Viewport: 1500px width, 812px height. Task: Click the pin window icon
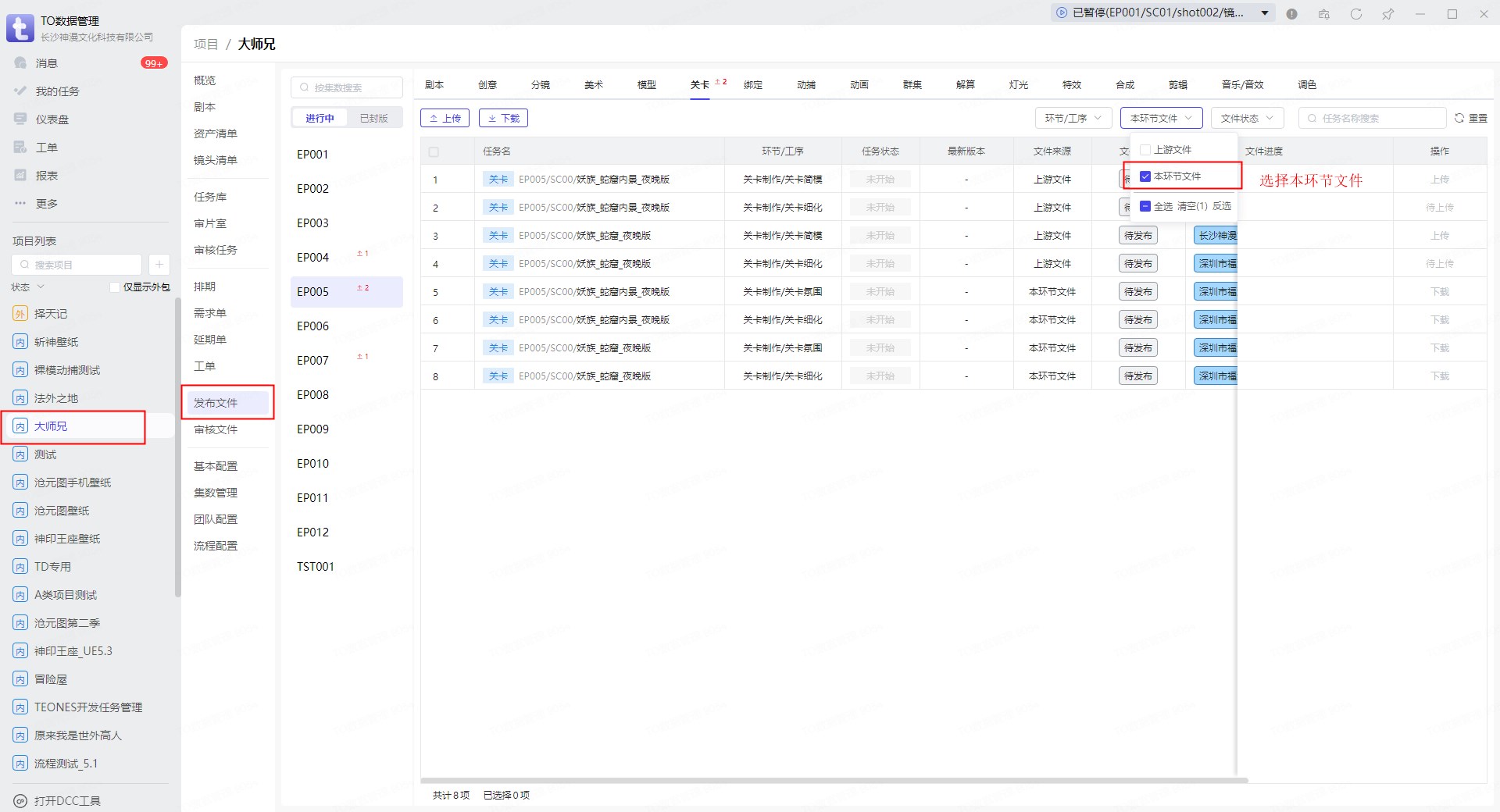1387,14
